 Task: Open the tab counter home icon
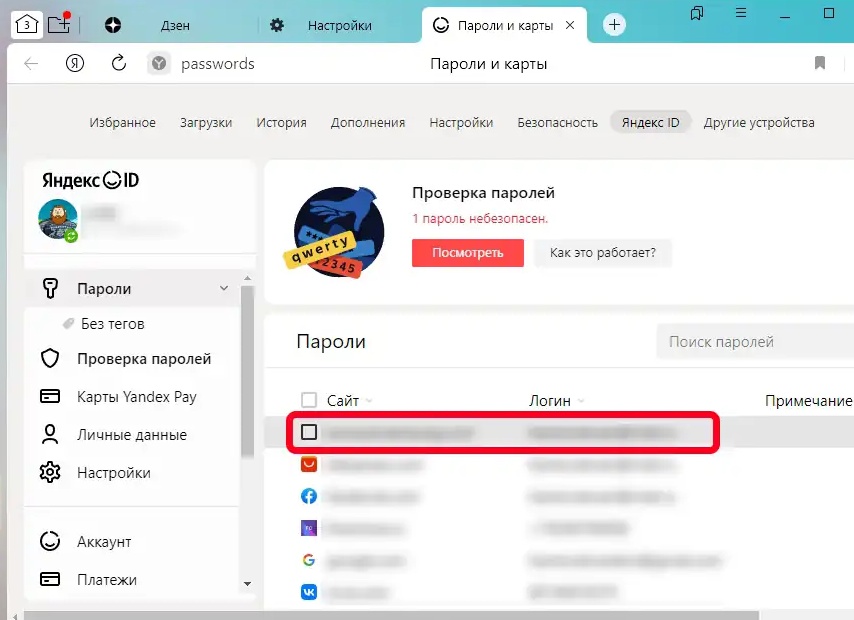pyautogui.click(x=27, y=25)
